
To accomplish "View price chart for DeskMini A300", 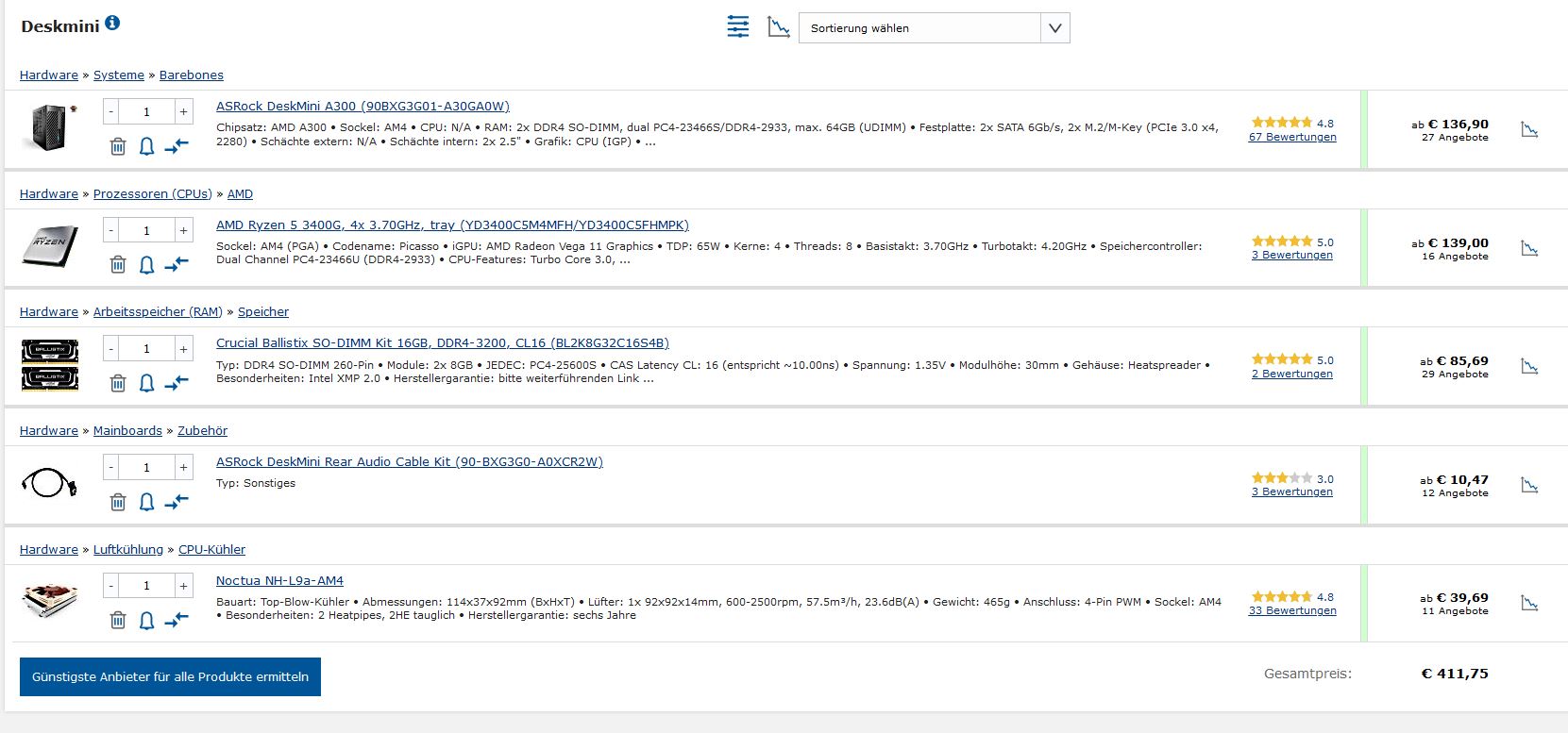I will (1529, 130).
